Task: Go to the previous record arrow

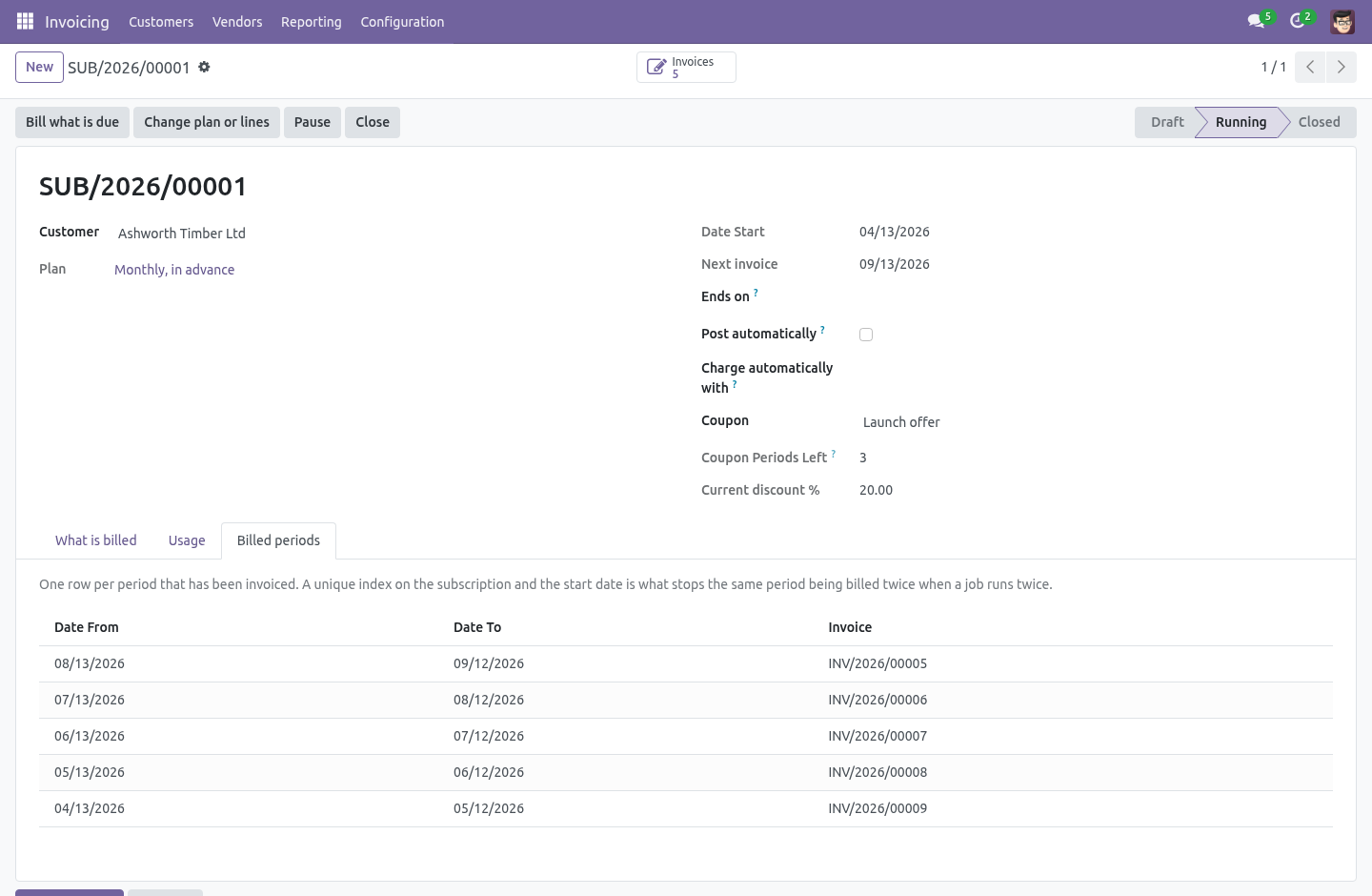Action: click(1310, 67)
